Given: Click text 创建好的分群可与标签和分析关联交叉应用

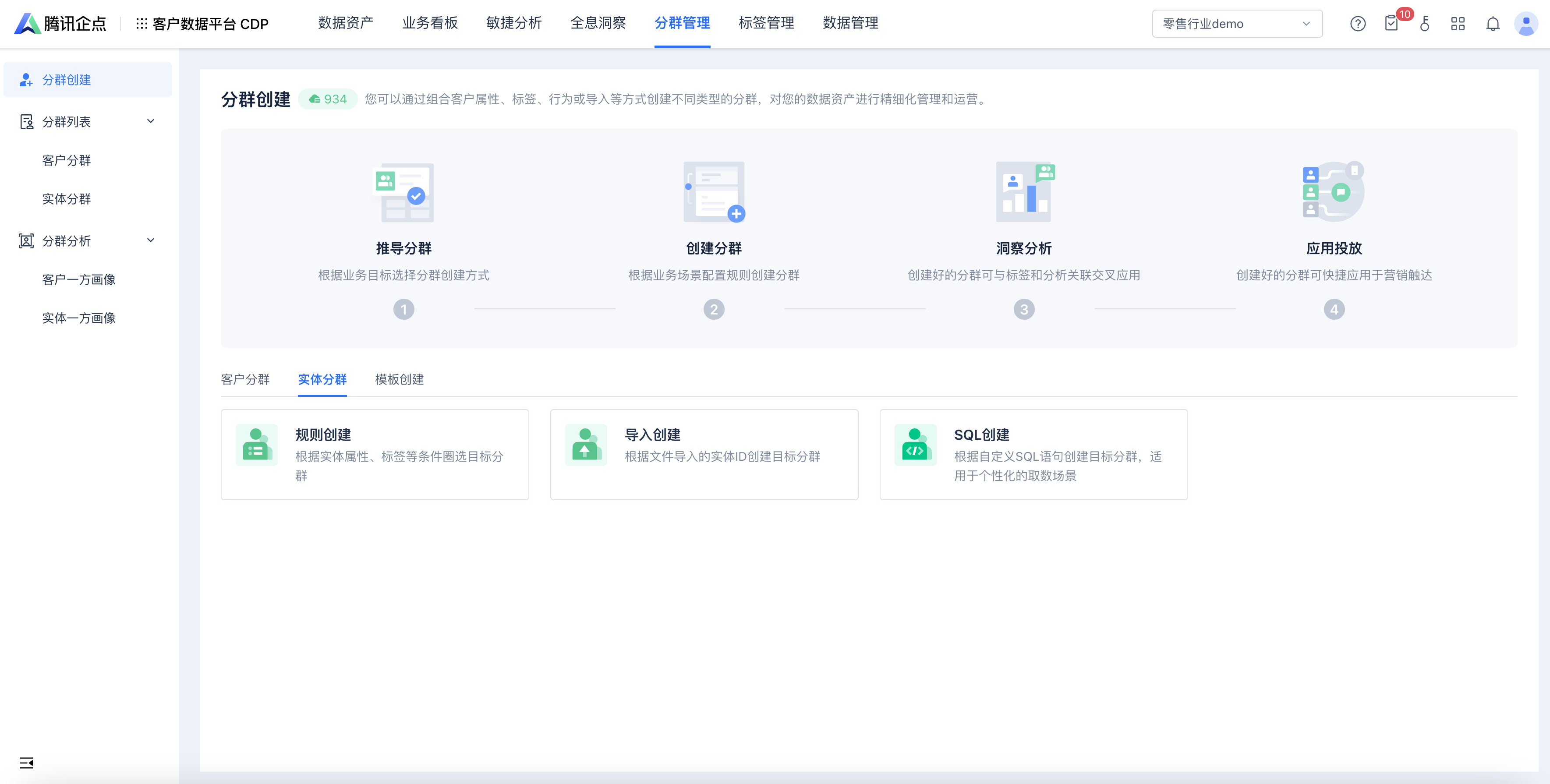Looking at the screenshot, I should [1024, 275].
